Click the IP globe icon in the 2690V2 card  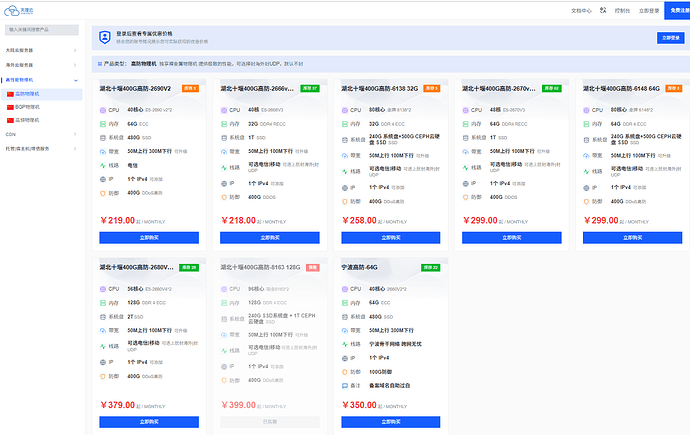point(103,179)
